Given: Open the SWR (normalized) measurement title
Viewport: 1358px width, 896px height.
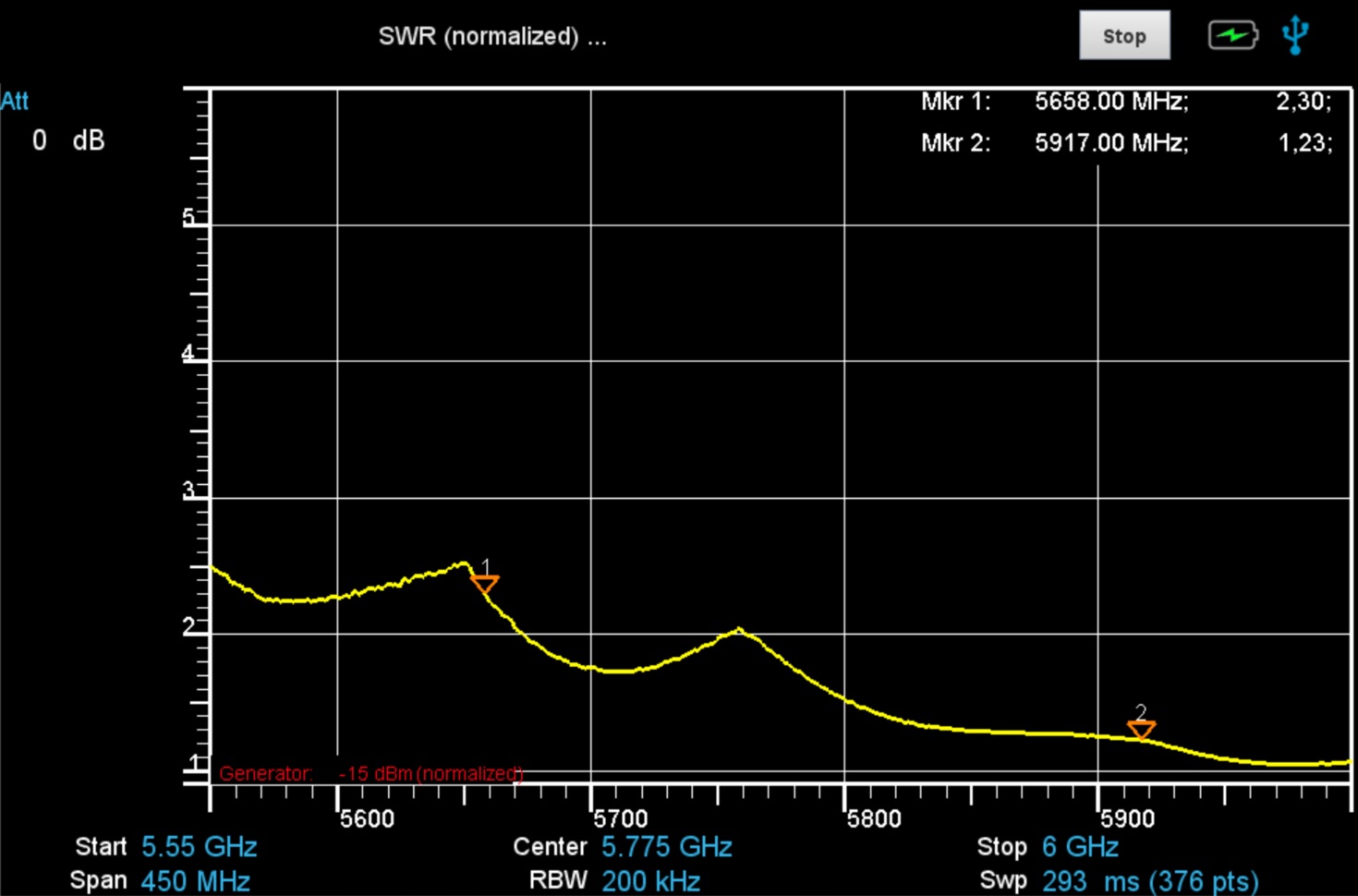Looking at the screenshot, I should (x=491, y=37).
